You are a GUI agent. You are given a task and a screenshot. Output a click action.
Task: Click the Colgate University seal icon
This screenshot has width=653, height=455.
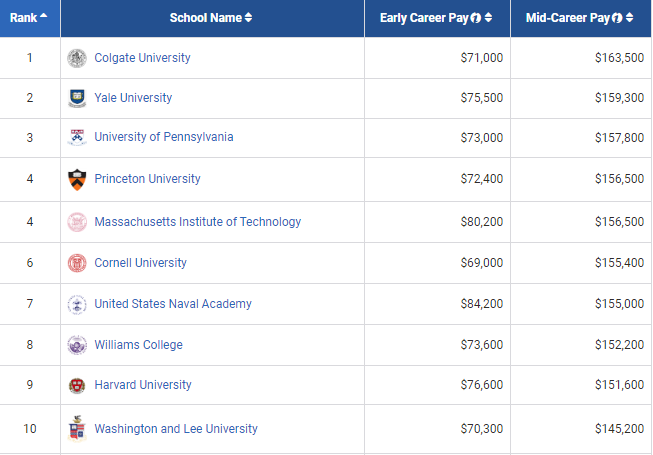[x=77, y=58]
